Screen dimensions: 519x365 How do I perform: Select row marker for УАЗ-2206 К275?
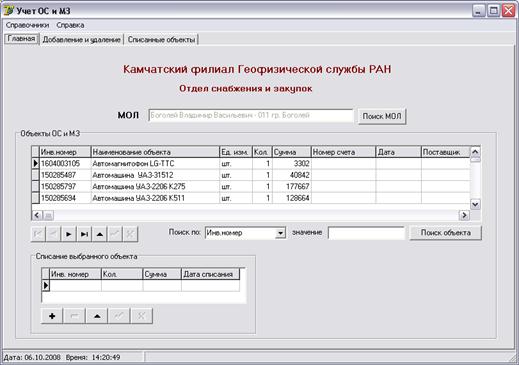pos(35,186)
